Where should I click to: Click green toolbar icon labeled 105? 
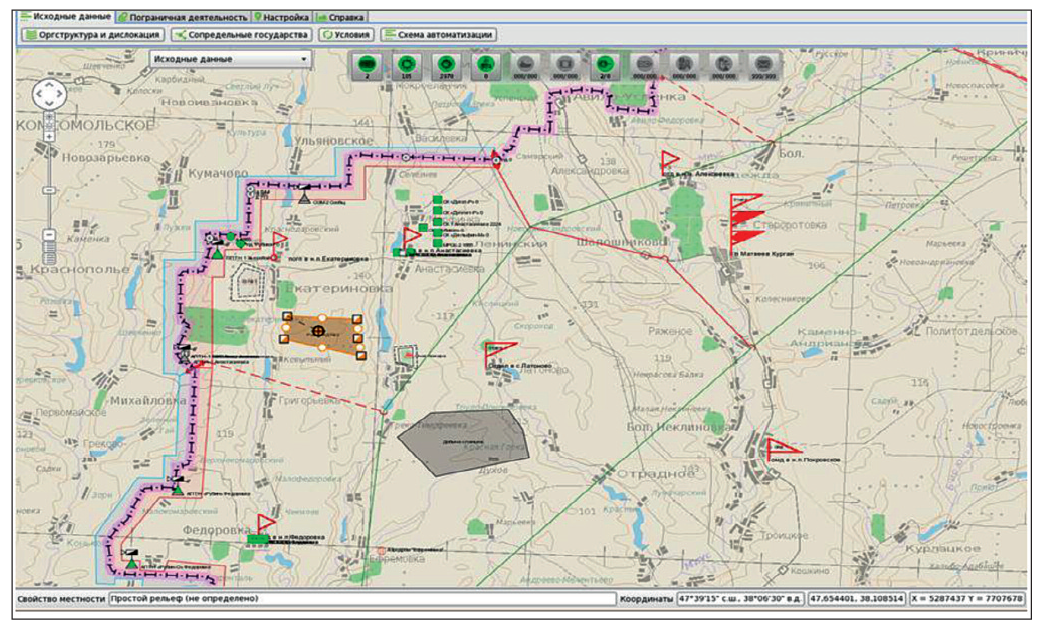pos(406,67)
